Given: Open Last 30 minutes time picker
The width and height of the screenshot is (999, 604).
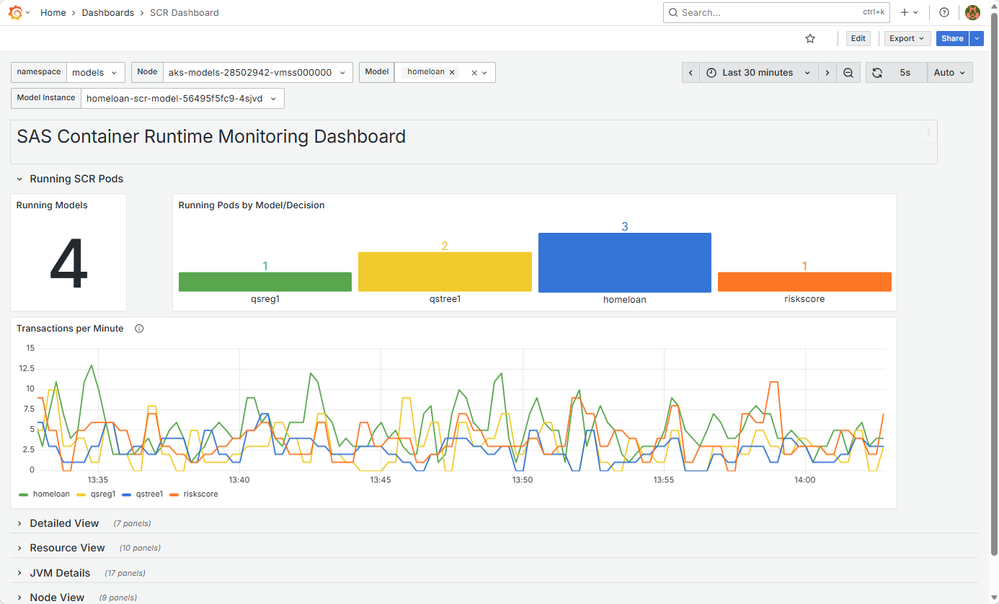Looking at the screenshot, I should pyautogui.click(x=758, y=73).
